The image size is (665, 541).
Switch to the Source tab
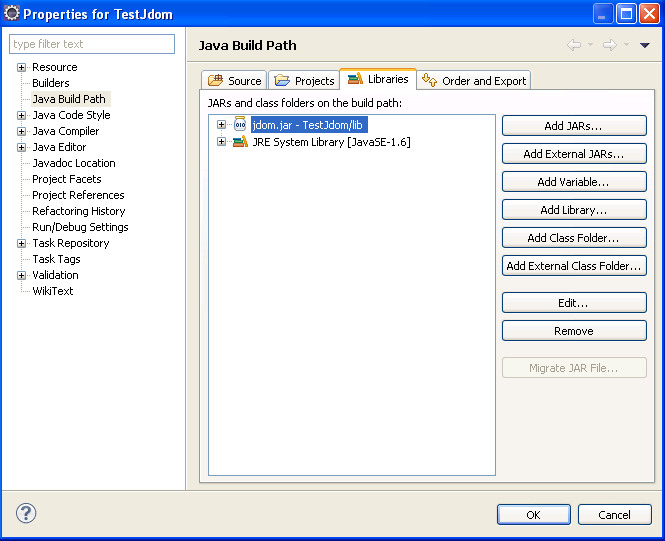click(x=234, y=80)
